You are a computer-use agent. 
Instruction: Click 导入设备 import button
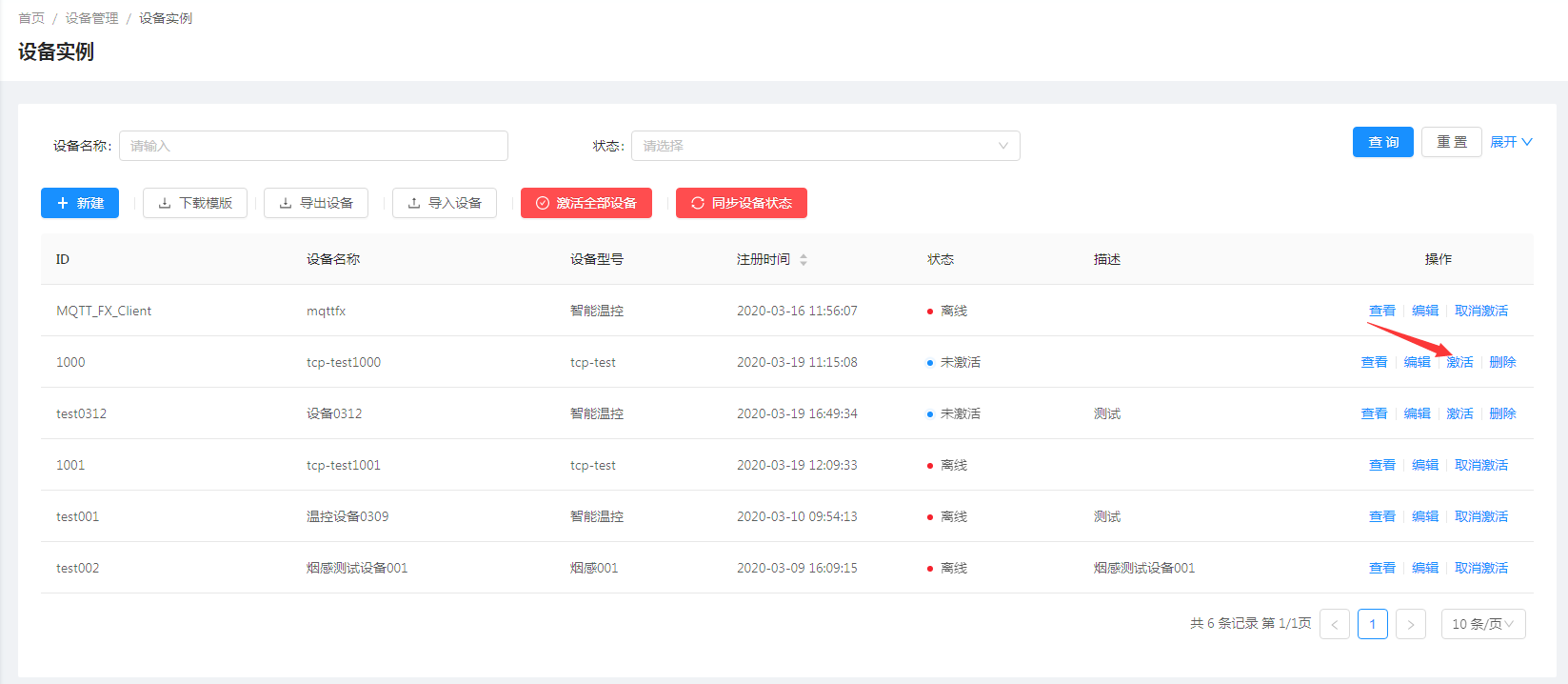445,203
